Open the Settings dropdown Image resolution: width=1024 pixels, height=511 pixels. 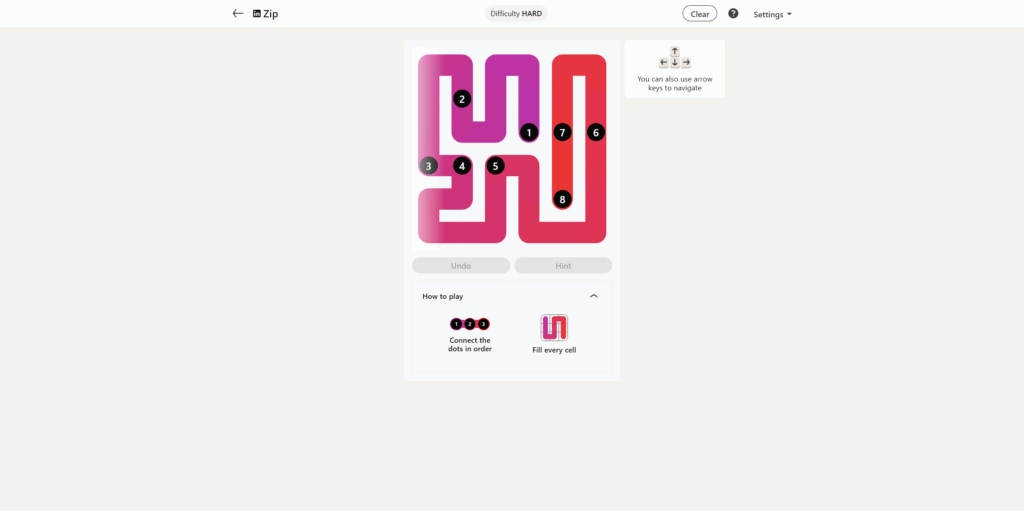tap(772, 14)
